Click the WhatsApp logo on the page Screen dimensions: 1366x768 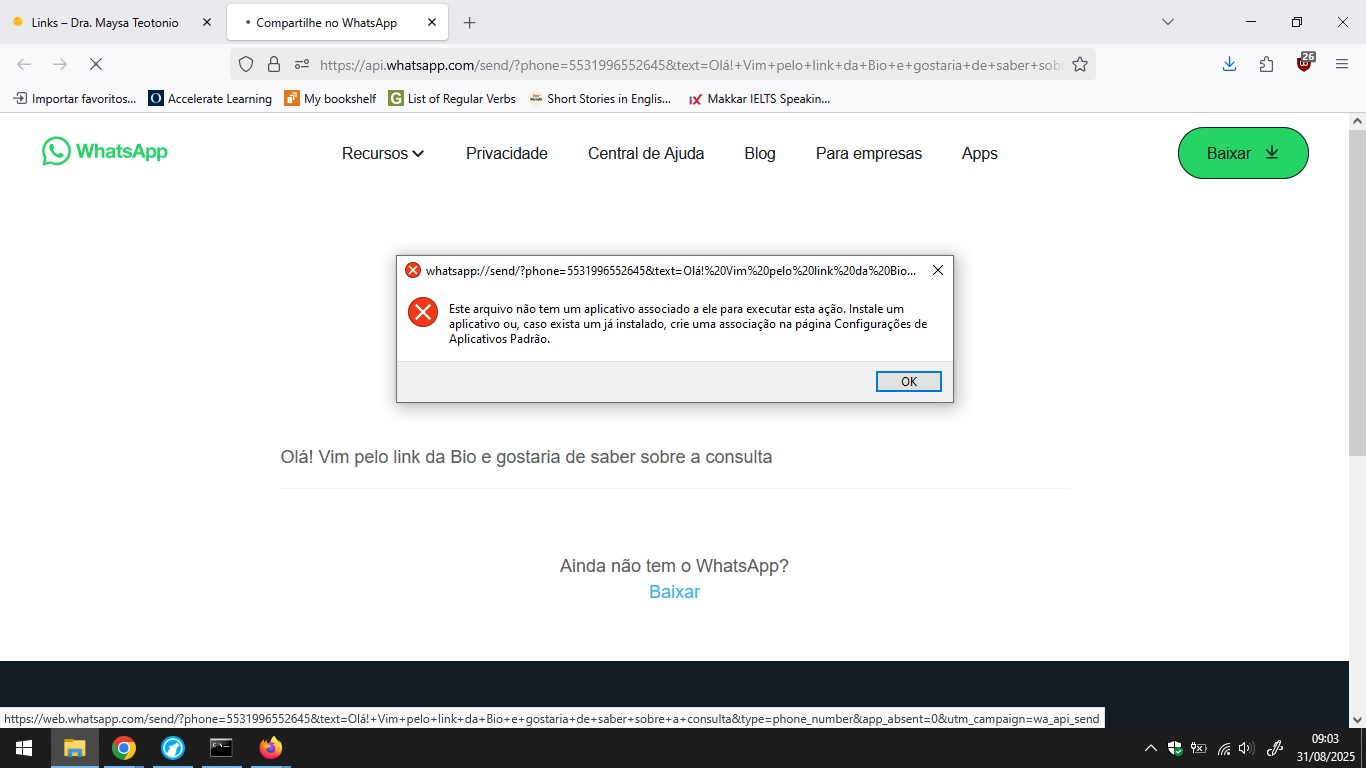point(105,152)
